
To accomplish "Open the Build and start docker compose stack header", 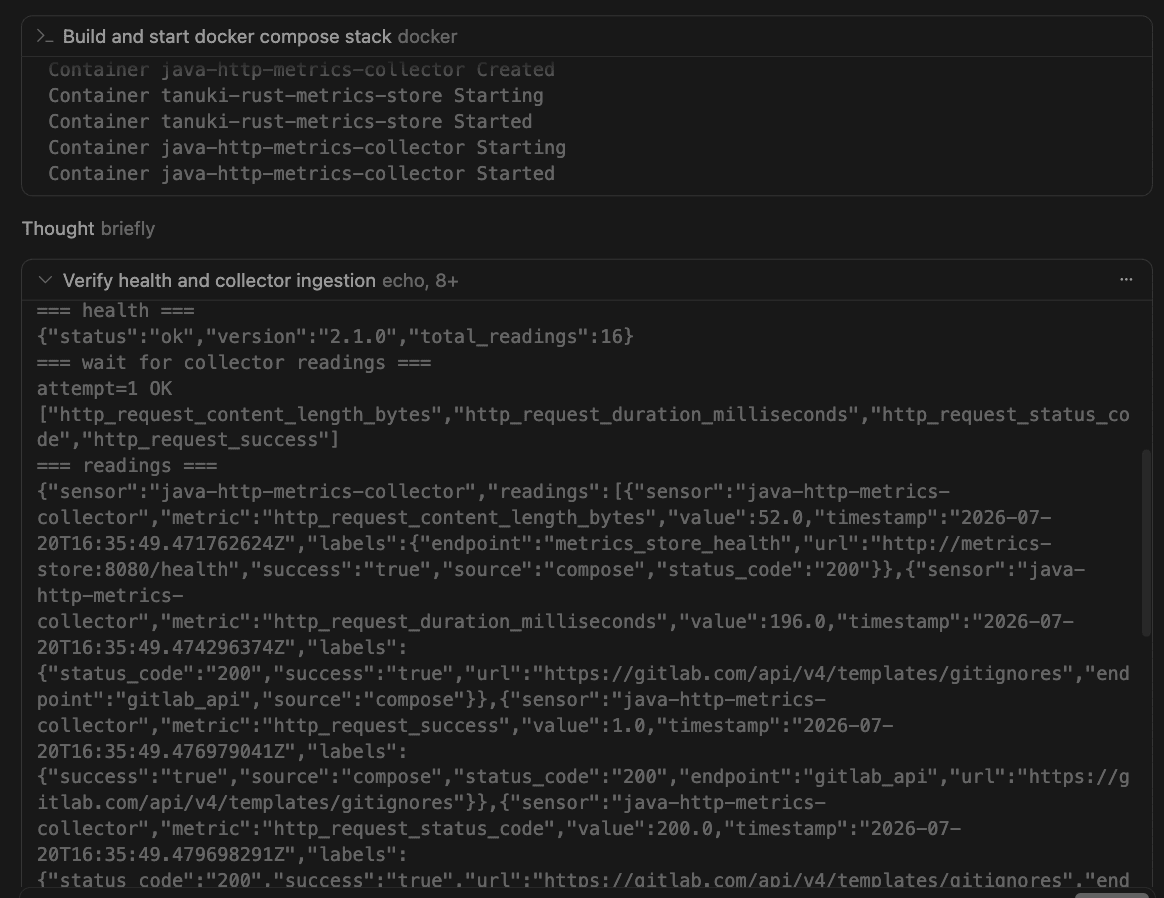I will [586, 36].
